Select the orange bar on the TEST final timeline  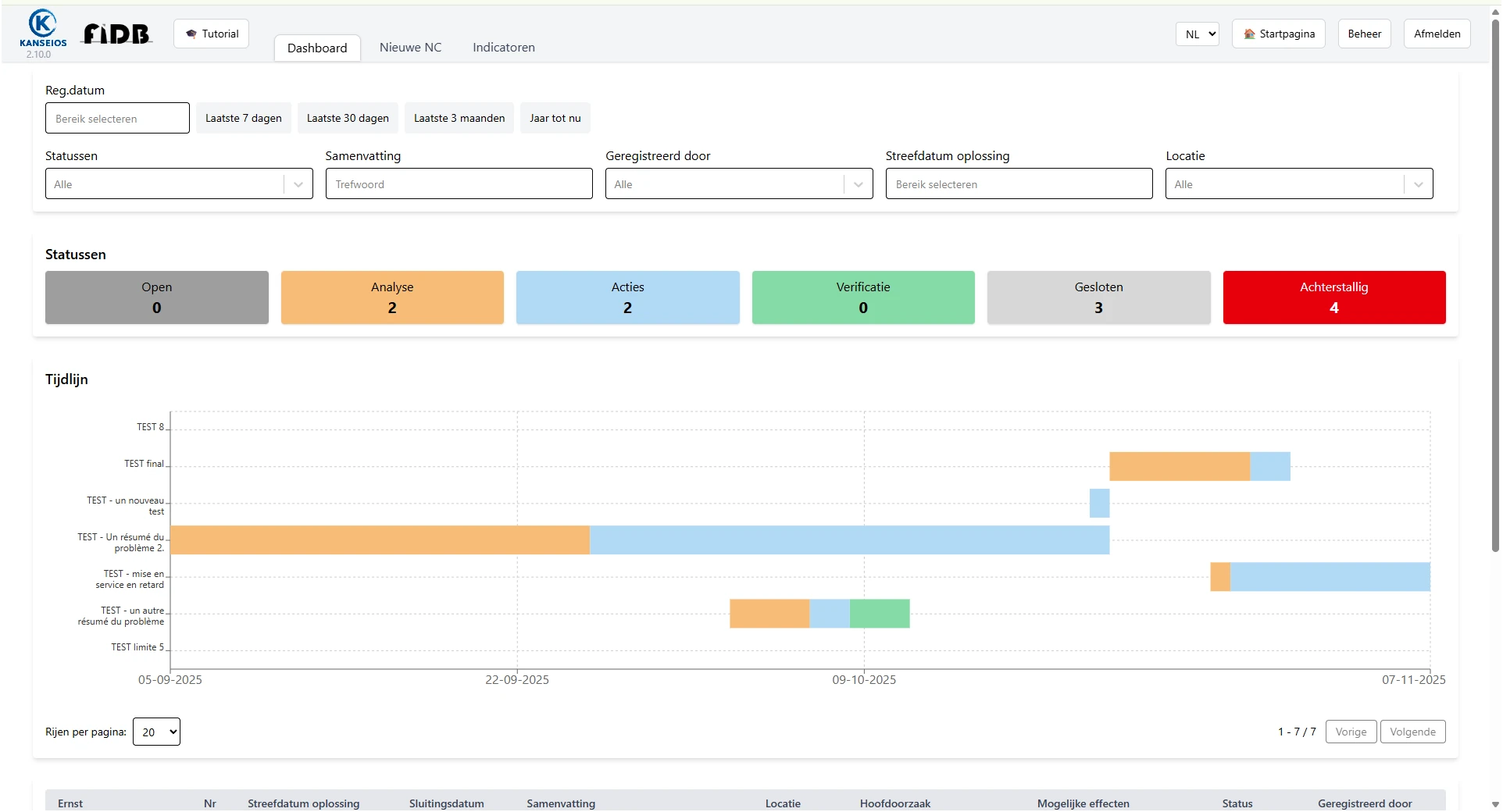(x=1180, y=466)
